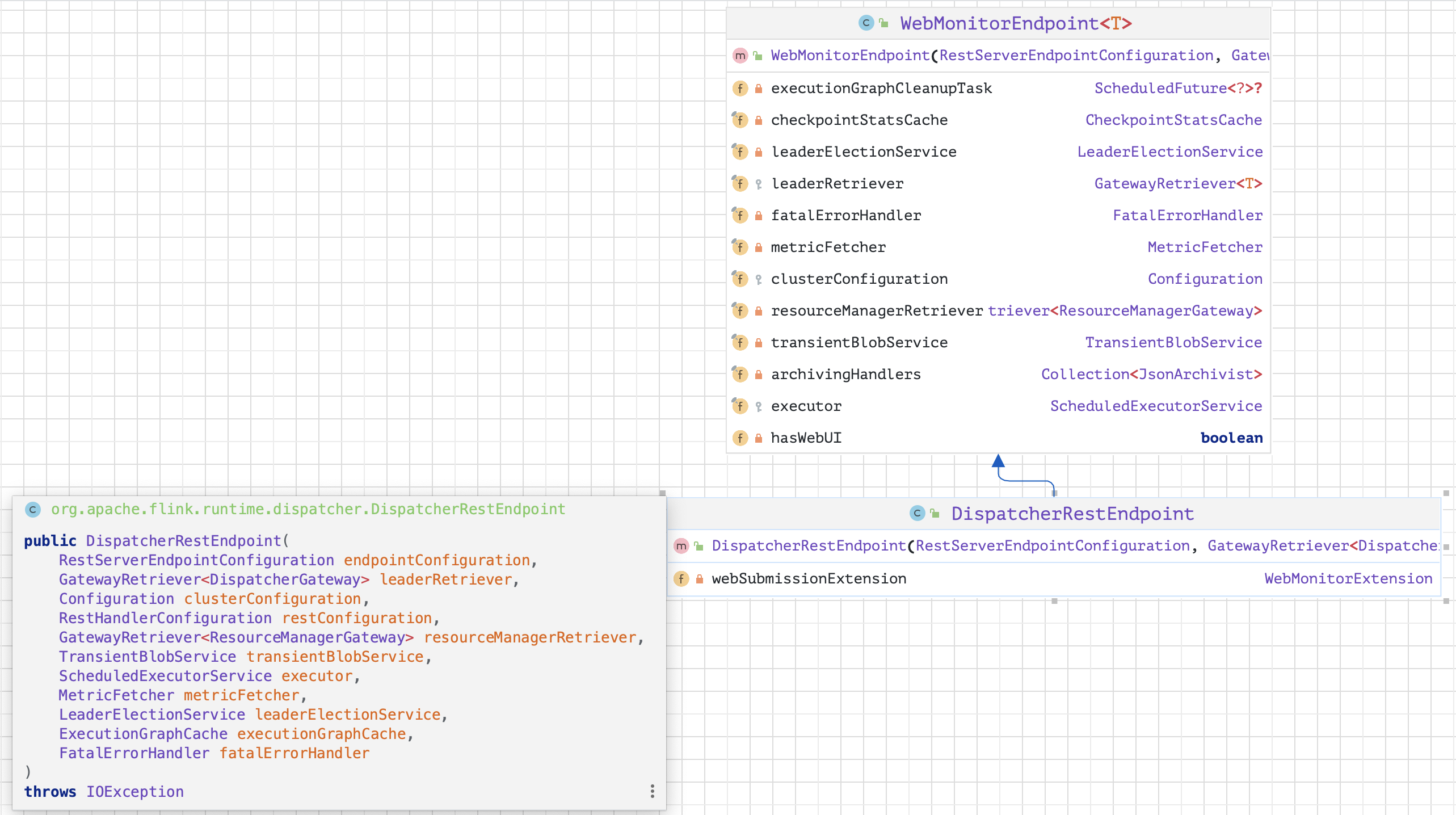
Task: Select the Configuration type of clusterConfiguration field
Action: [1205, 279]
